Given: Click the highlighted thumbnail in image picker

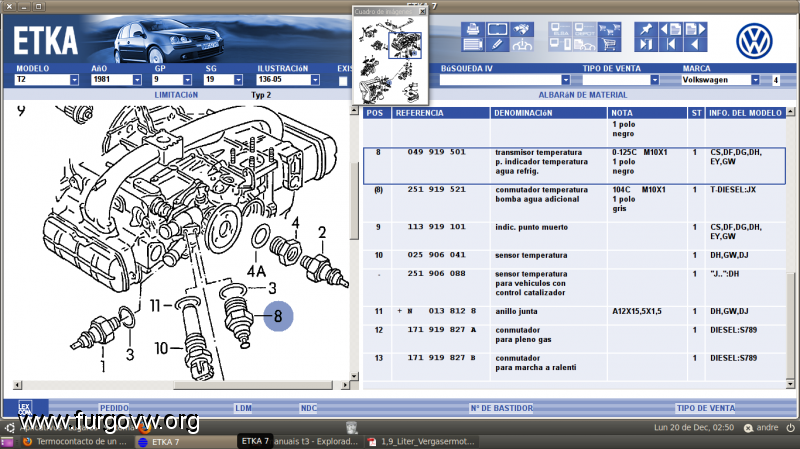Looking at the screenshot, I should [x=405, y=45].
